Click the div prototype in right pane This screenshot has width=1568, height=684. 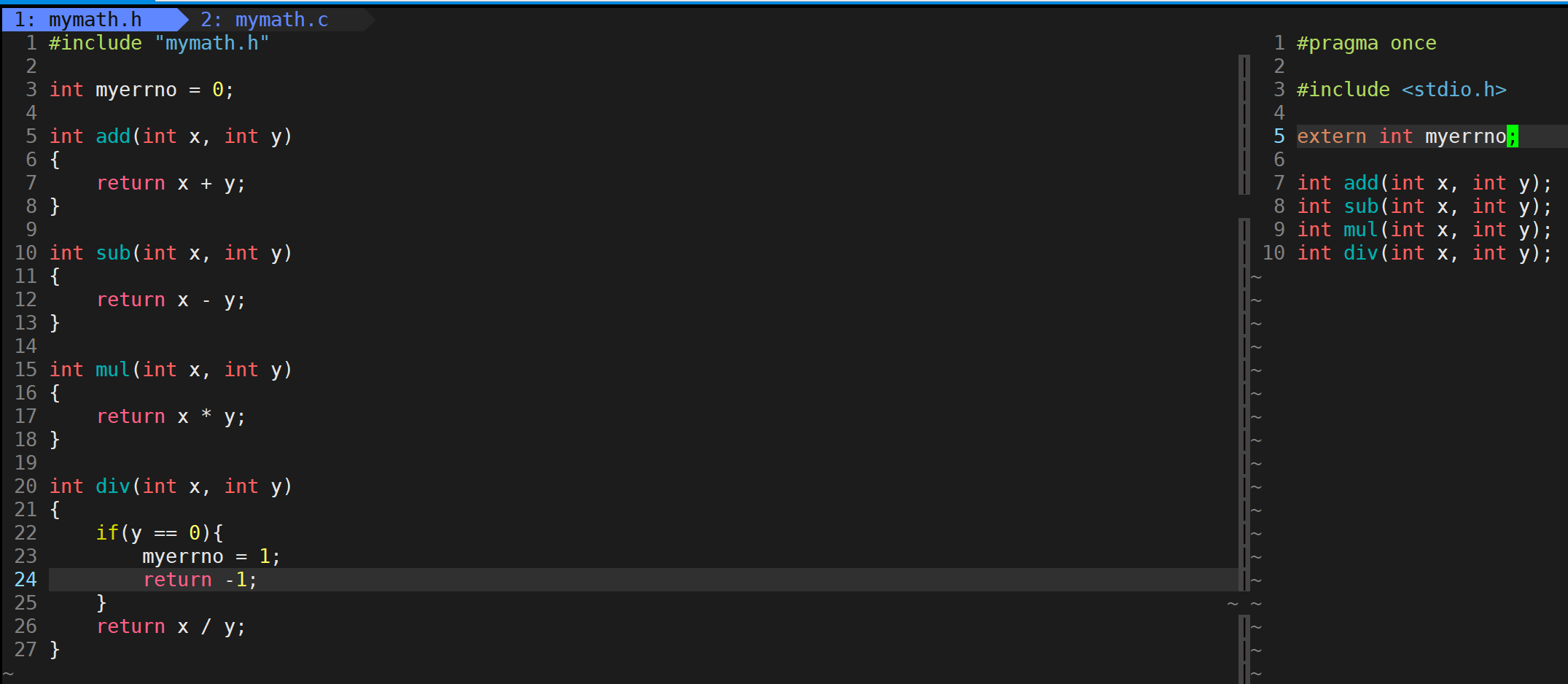pos(1425,253)
